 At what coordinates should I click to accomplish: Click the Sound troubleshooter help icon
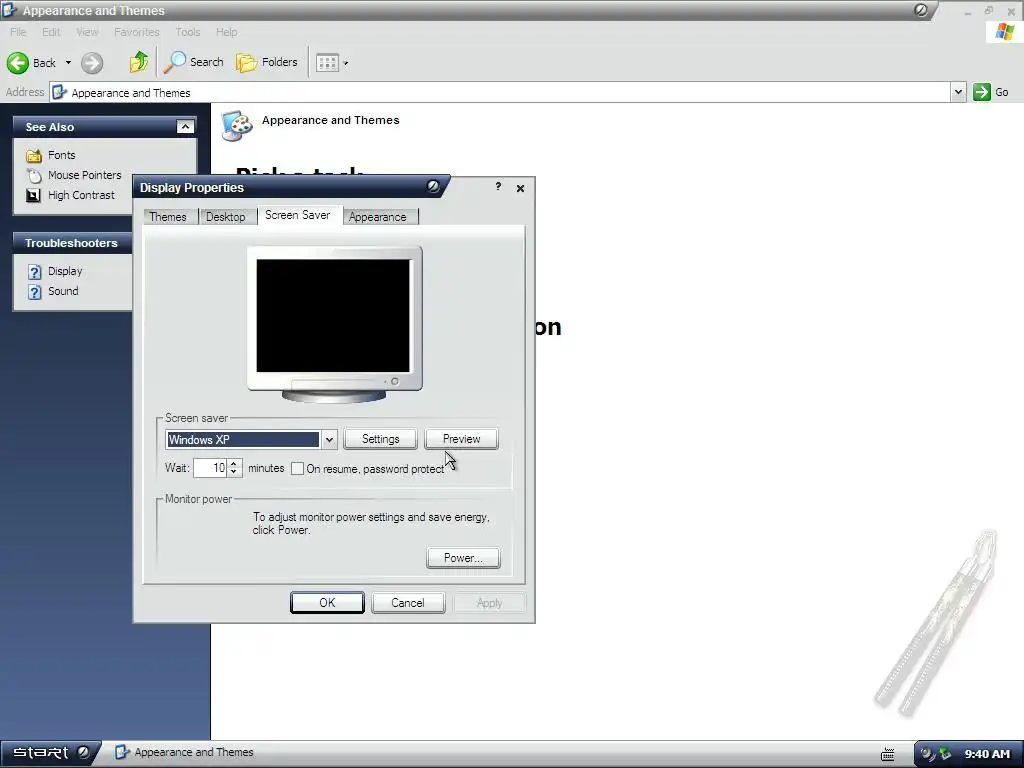point(35,292)
